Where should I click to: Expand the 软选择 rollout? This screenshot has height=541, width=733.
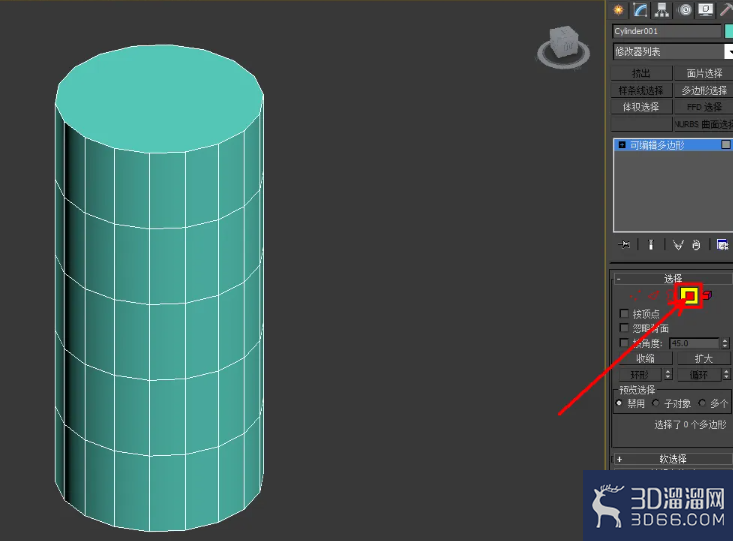point(673,459)
